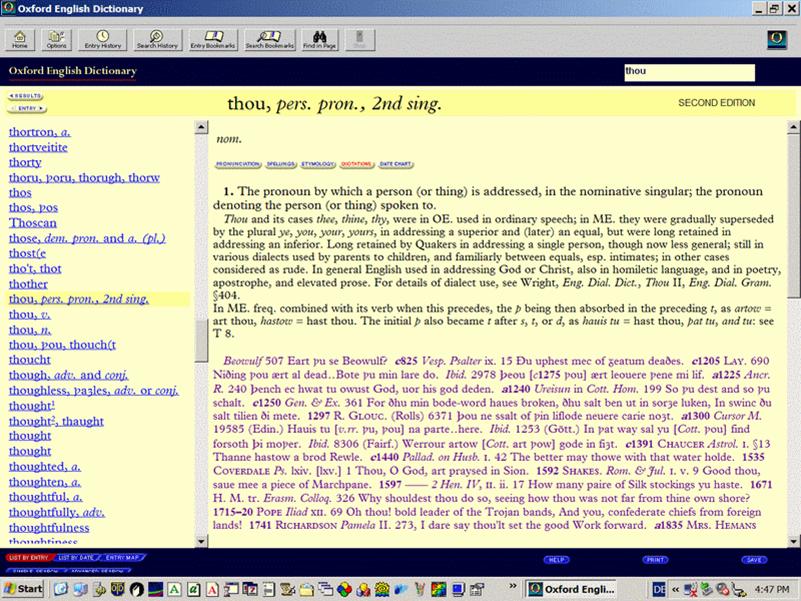Screen dimensions: 801x601
Task: Toggle the Quotations display button
Action: [356, 163]
